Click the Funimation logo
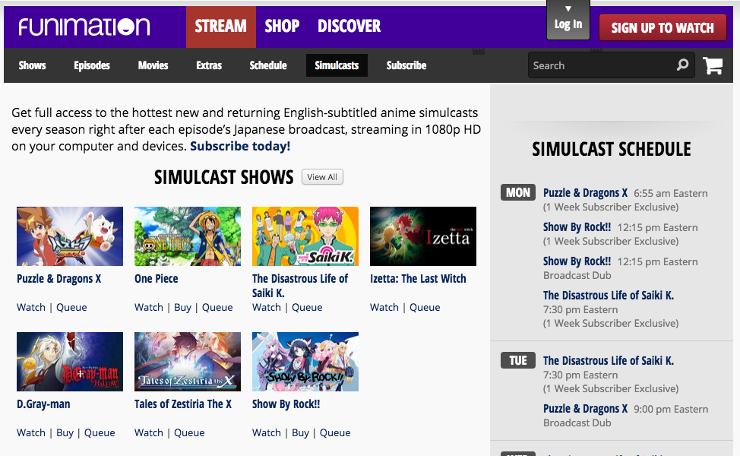Image resolution: width=740 pixels, height=456 pixels. pyautogui.click(x=84, y=27)
